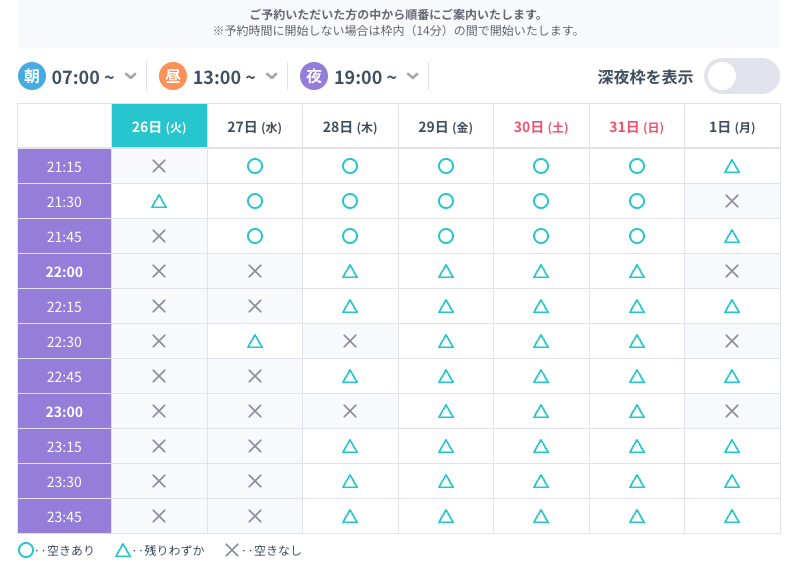The image size is (800, 580).
Task: Choose triangle slot 1日 at 21:15
Action: [x=732, y=166]
